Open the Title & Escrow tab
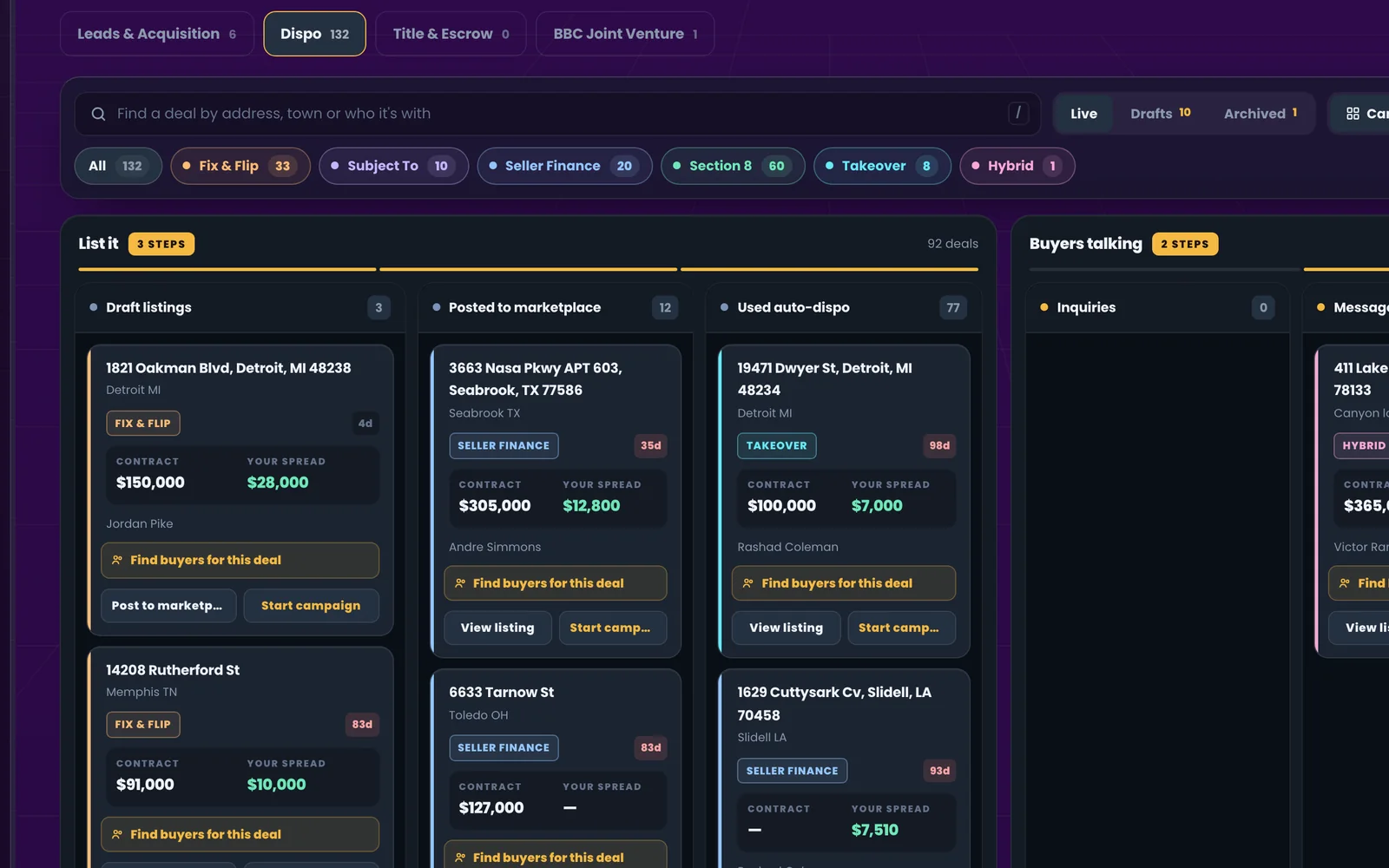This screenshot has height=868, width=1389. tap(451, 34)
